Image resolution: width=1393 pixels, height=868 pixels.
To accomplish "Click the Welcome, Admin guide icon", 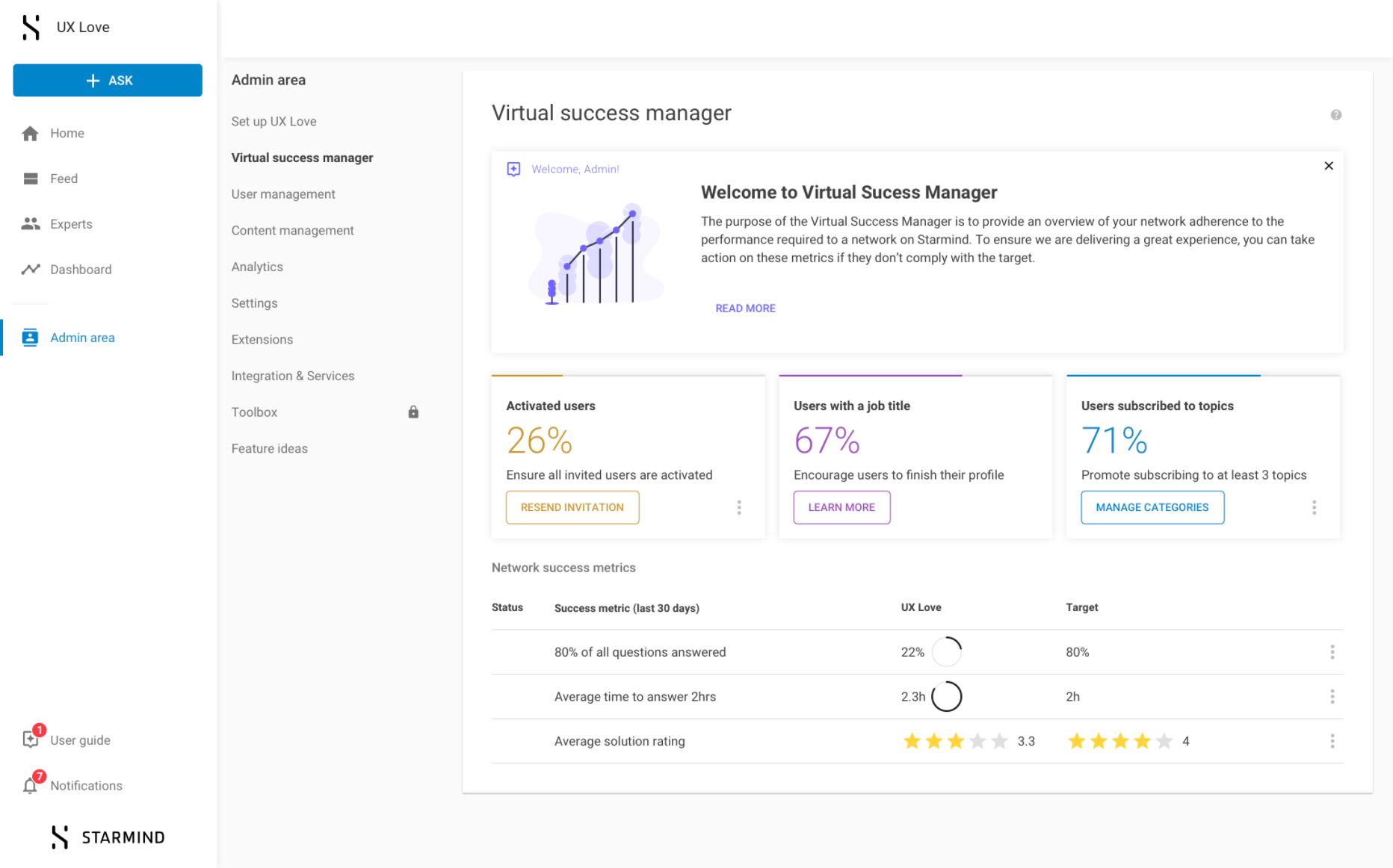I will (x=514, y=170).
